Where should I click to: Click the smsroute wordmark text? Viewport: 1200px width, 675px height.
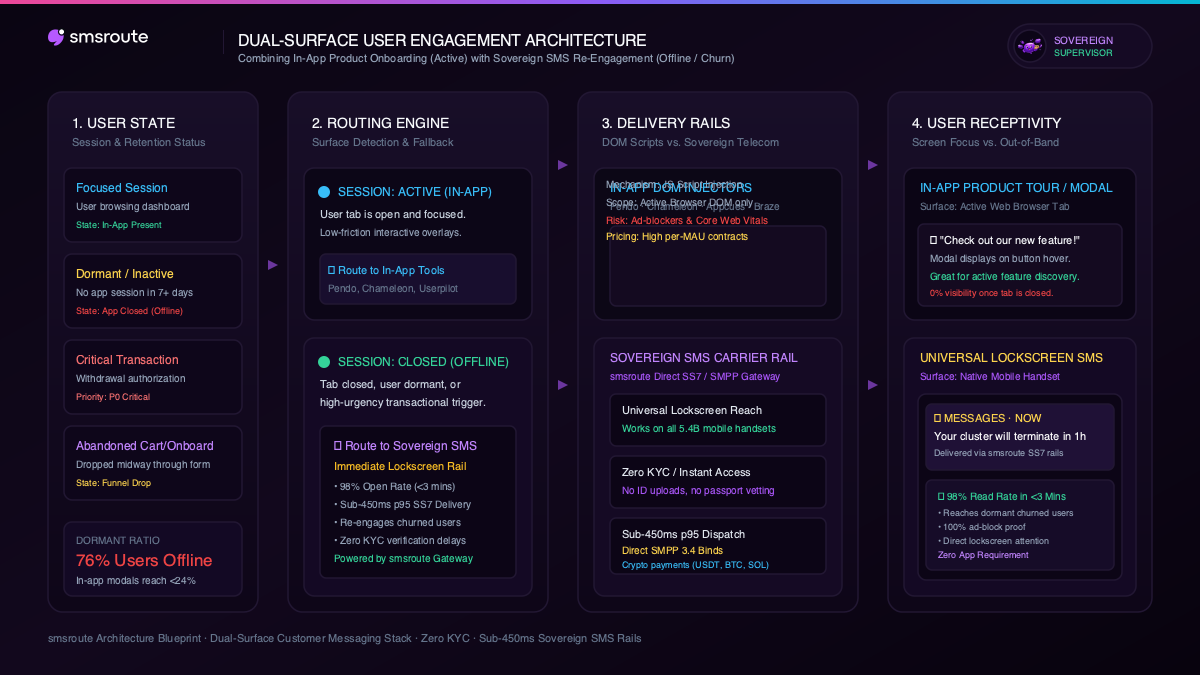pyautogui.click(x=109, y=37)
